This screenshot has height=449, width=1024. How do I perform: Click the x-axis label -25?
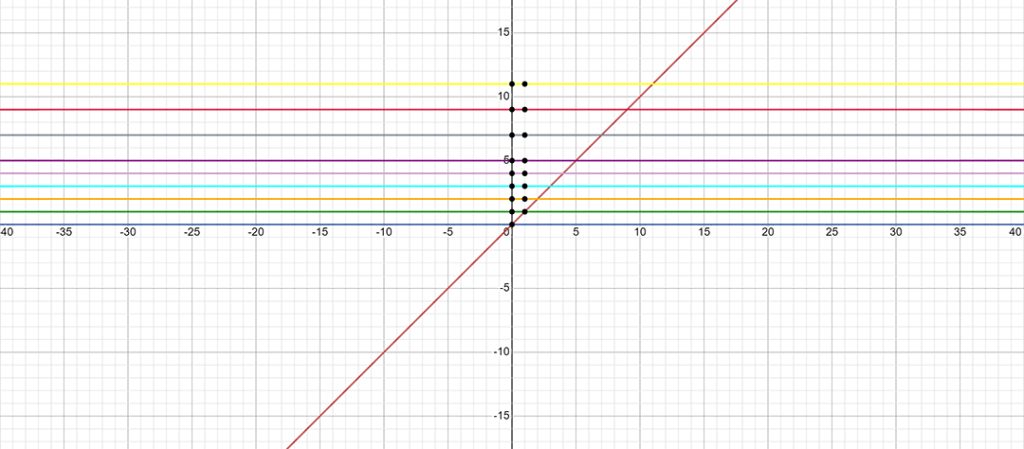pyautogui.click(x=191, y=232)
